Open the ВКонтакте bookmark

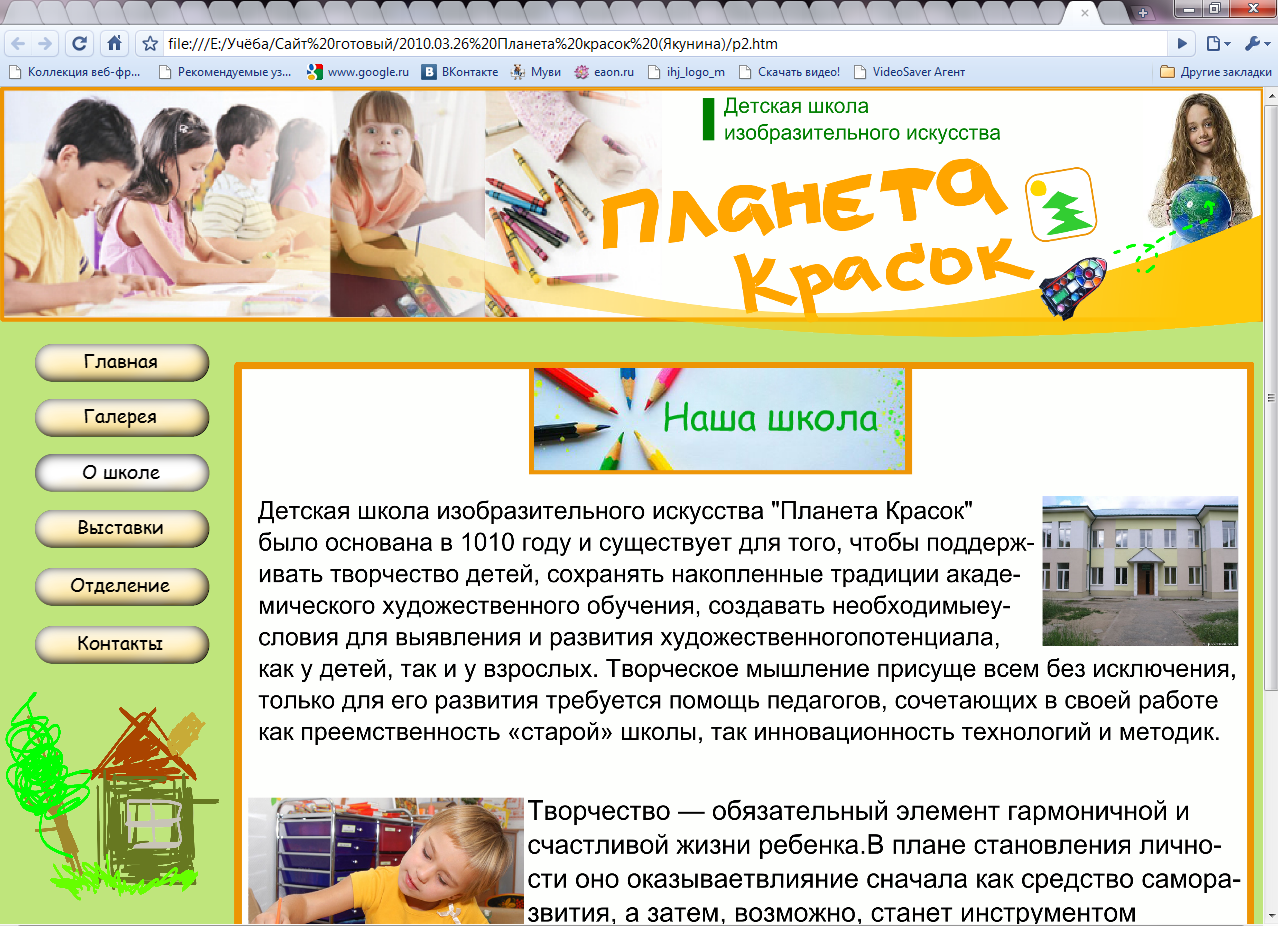[x=460, y=72]
